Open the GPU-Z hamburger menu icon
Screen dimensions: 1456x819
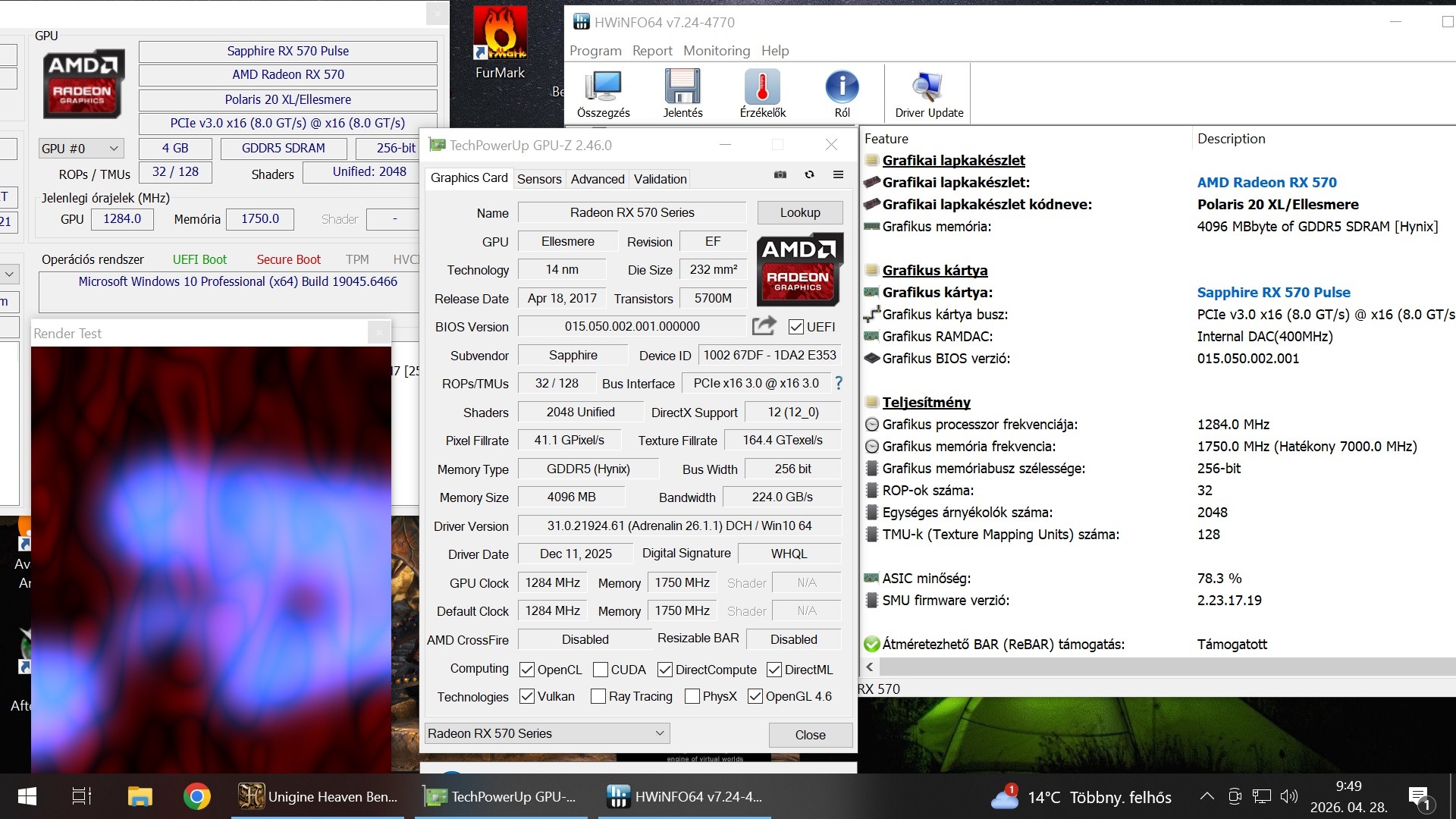point(838,174)
